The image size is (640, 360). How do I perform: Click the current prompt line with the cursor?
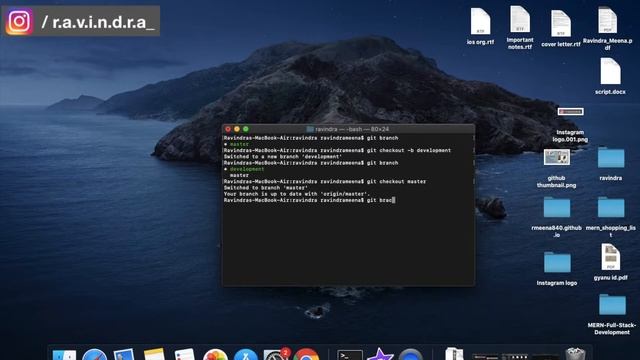point(309,200)
